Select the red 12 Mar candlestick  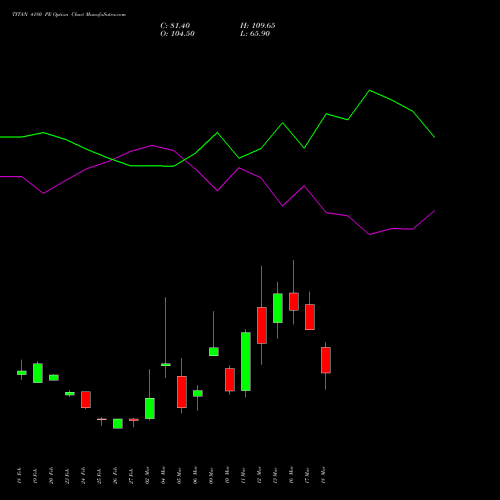click(262, 325)
